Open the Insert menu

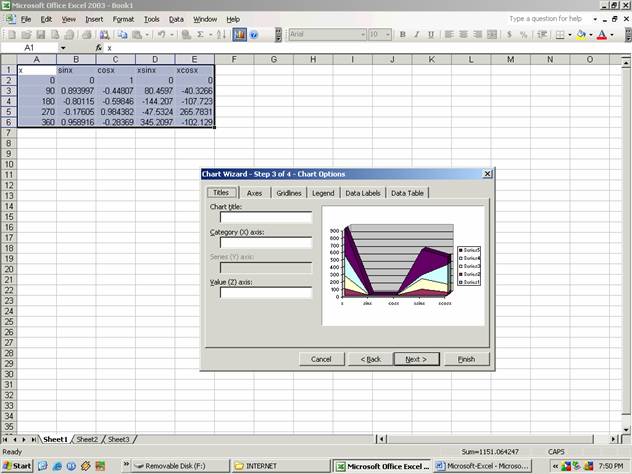94,19
